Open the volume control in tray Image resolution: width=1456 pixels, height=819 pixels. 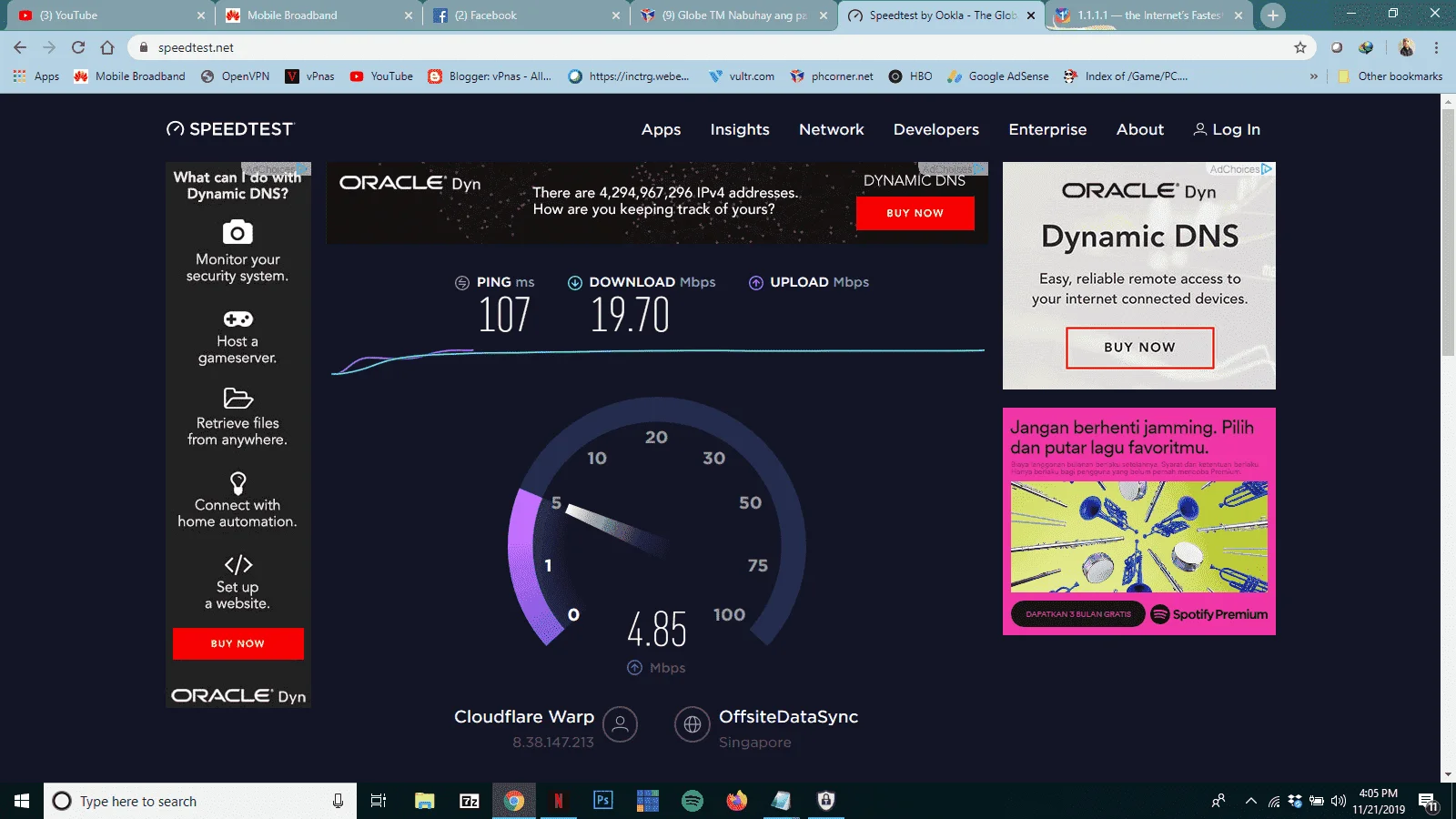click(1339, 801)
